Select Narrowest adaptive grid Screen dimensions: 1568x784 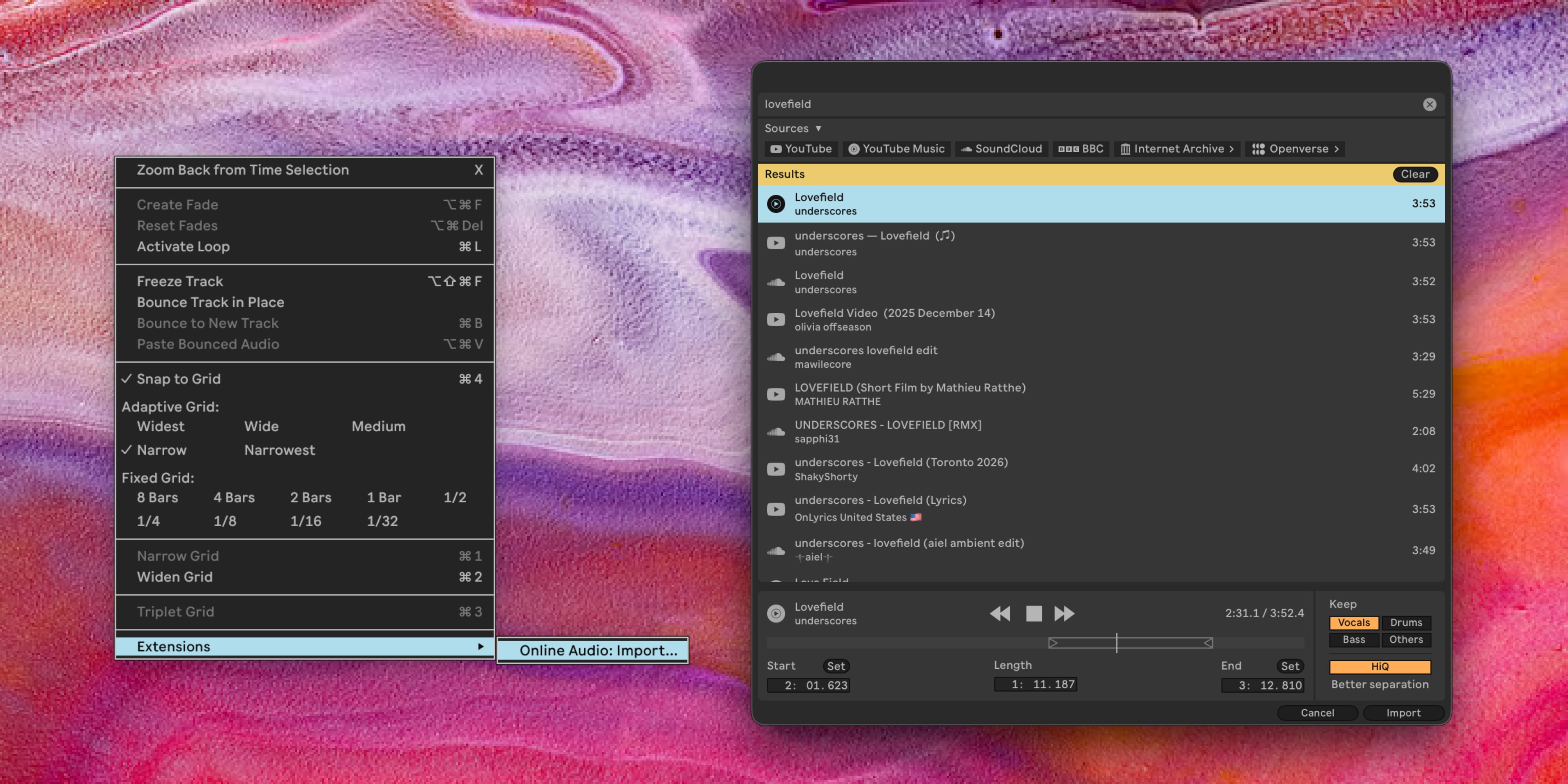[279, 450]
